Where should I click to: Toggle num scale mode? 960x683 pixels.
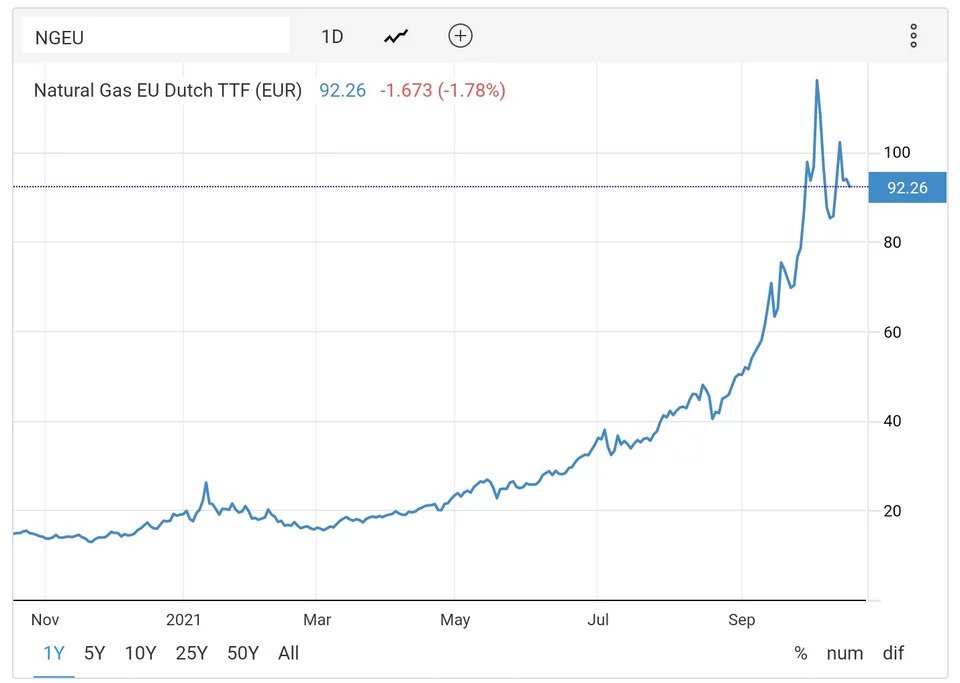point(844,653)
